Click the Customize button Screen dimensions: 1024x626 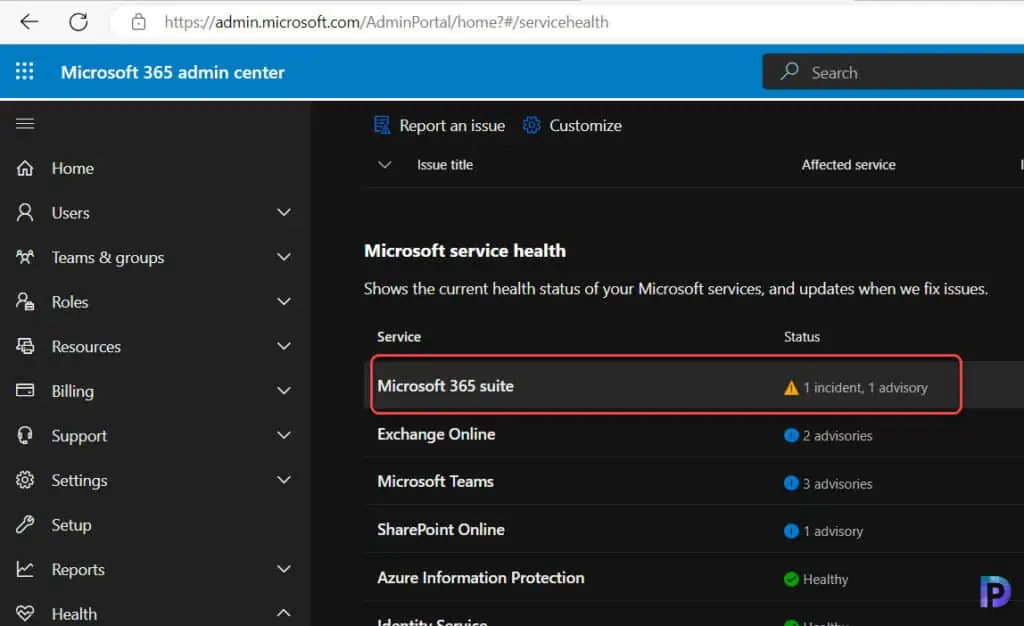(x=572, y=125)
